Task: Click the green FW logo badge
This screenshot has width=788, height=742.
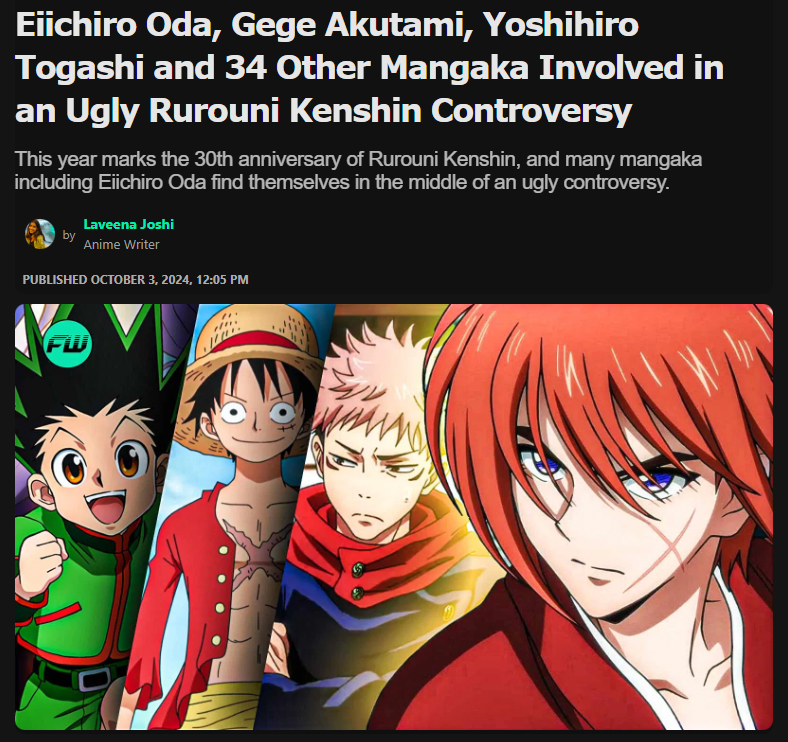Action: pos(68,344)
